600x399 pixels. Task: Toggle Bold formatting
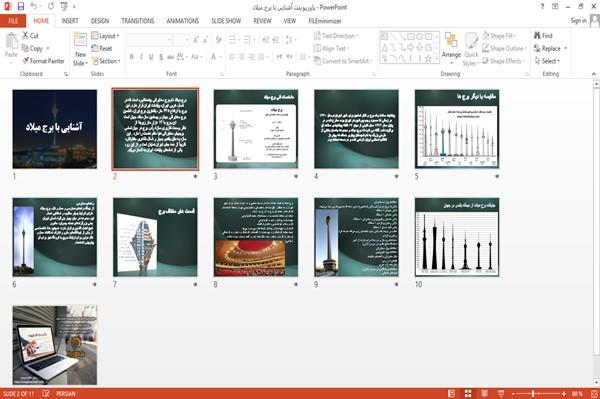(x=132, y=57)
